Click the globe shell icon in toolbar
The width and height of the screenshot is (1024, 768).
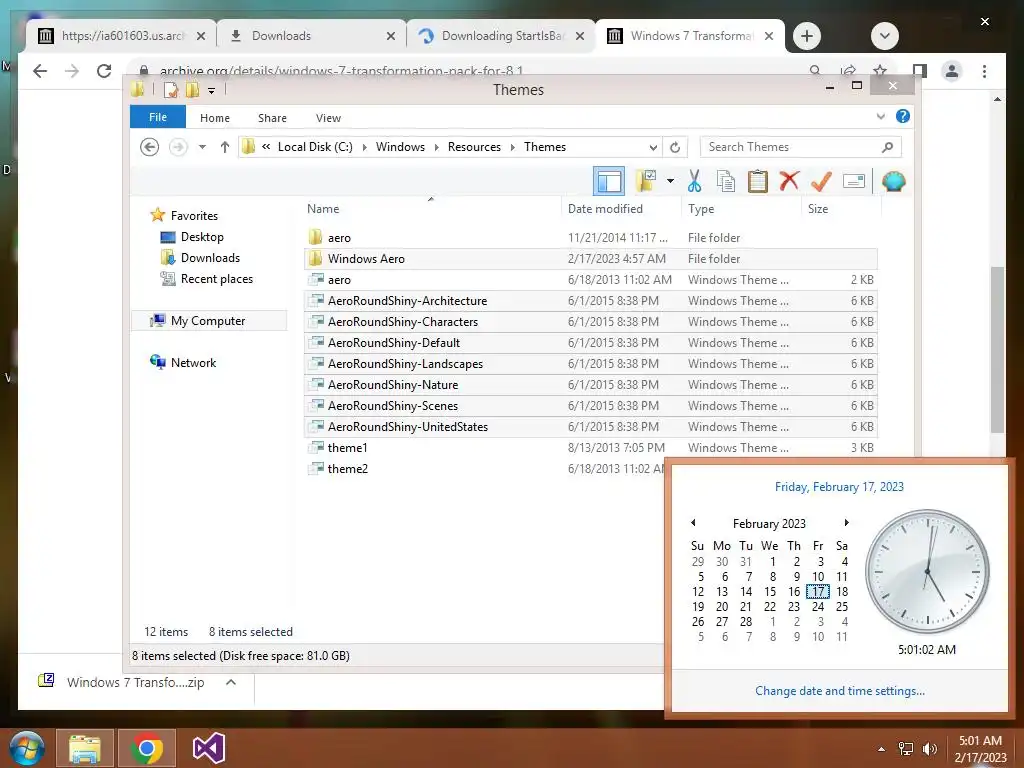tap(893, 181)
